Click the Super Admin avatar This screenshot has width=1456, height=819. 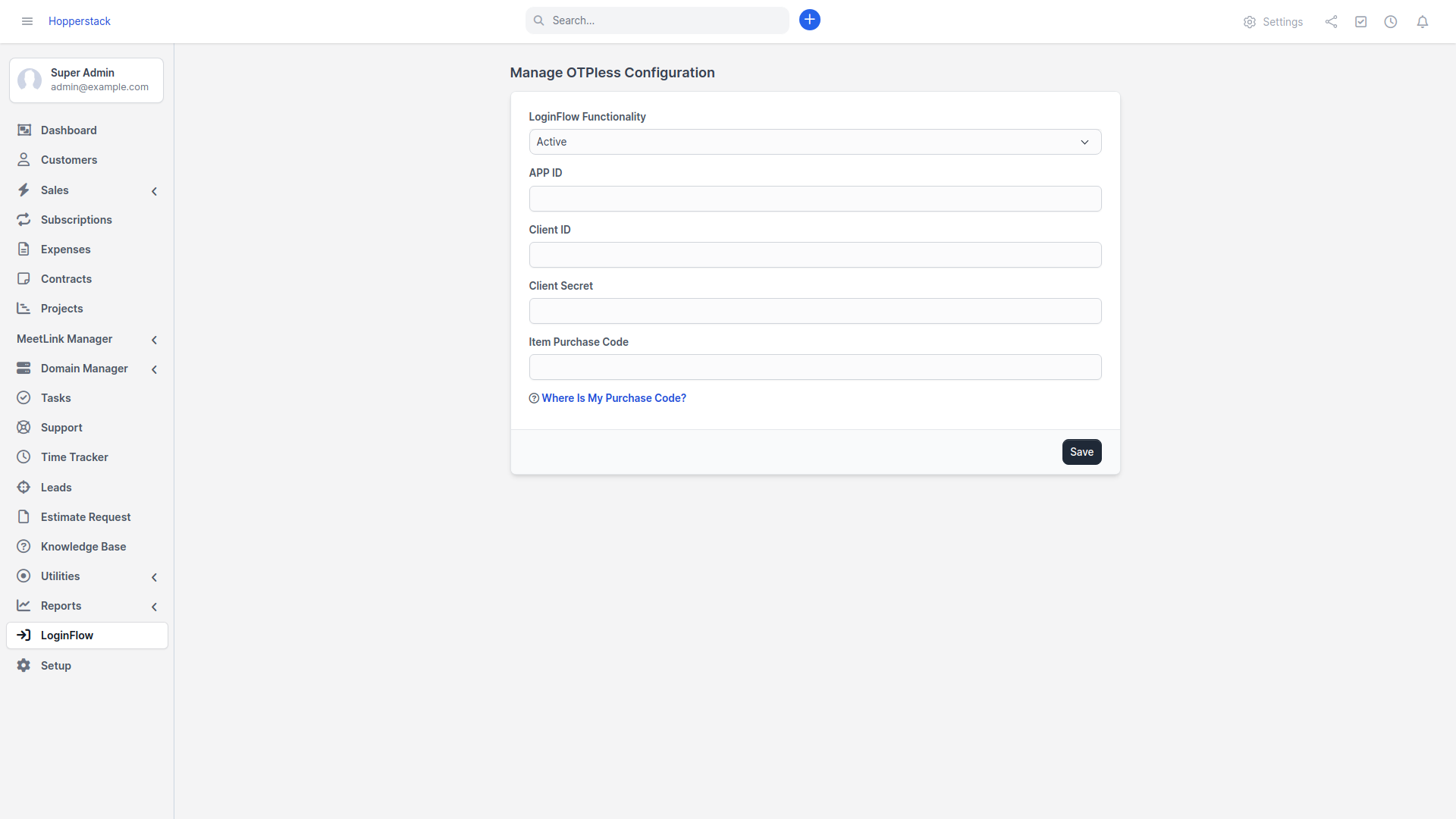(30, 80)
